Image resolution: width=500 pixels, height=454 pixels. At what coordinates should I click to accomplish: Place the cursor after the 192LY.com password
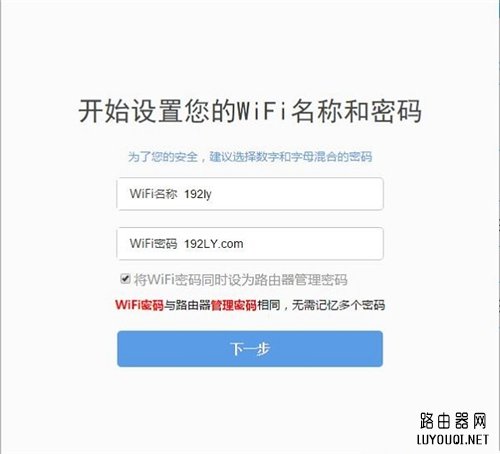tap(244, 244)
